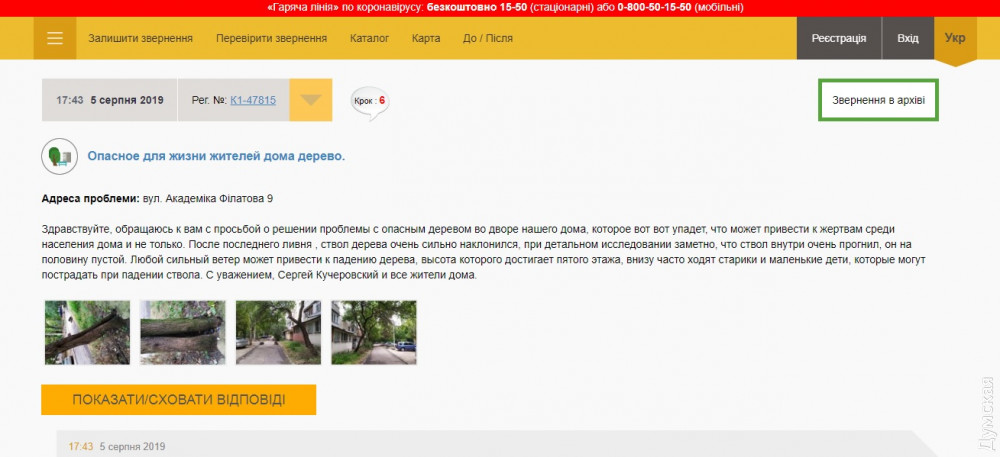Open registration number link K1-47815
Viewport: 1000px width, 457px height.
pyautogui.click(x=253, y=100)
